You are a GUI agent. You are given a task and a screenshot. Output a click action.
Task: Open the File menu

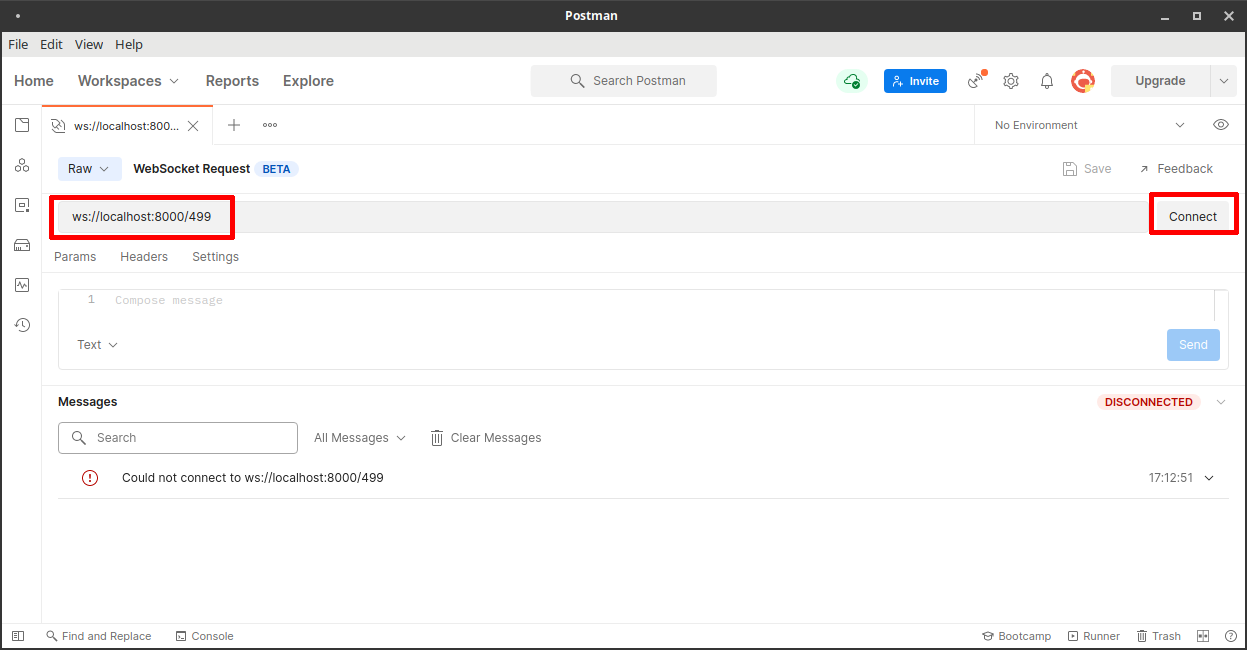tap(18, 45)
